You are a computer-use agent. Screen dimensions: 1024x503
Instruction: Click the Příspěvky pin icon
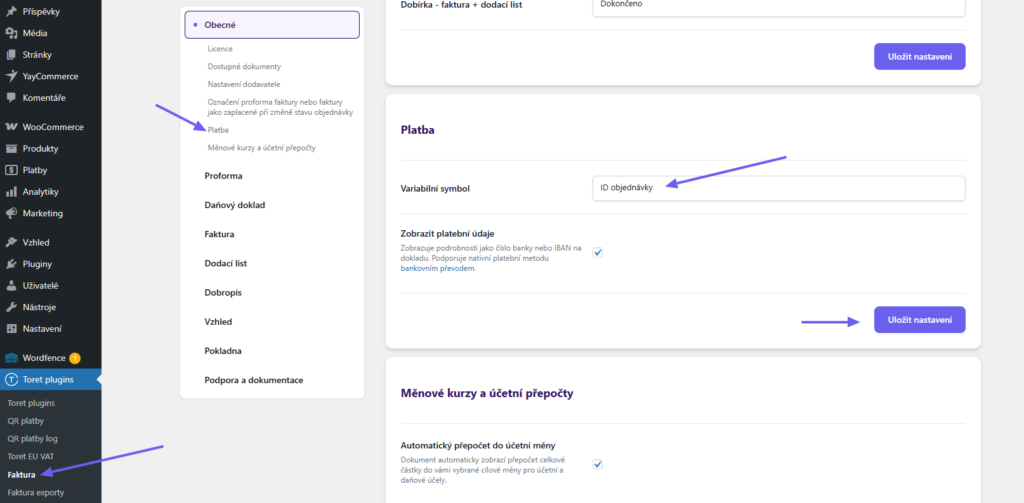pos(11,11)
